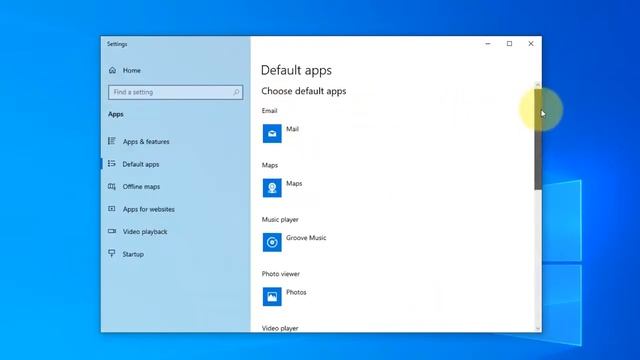
Task: Click the 'Photo viewer' category label
Action: click(280, 274)
